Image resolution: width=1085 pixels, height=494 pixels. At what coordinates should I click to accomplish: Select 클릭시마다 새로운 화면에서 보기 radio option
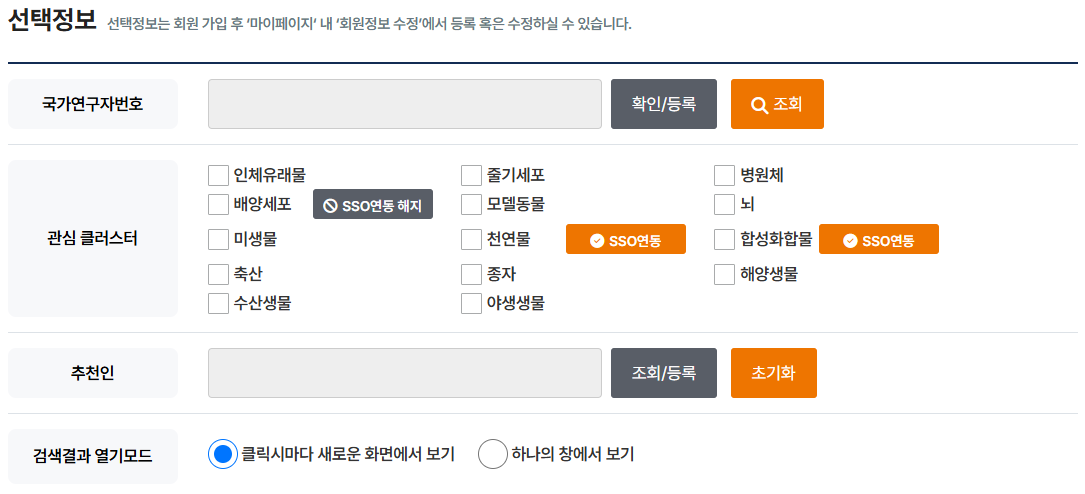pyautogui.click(x=223, y=454)
